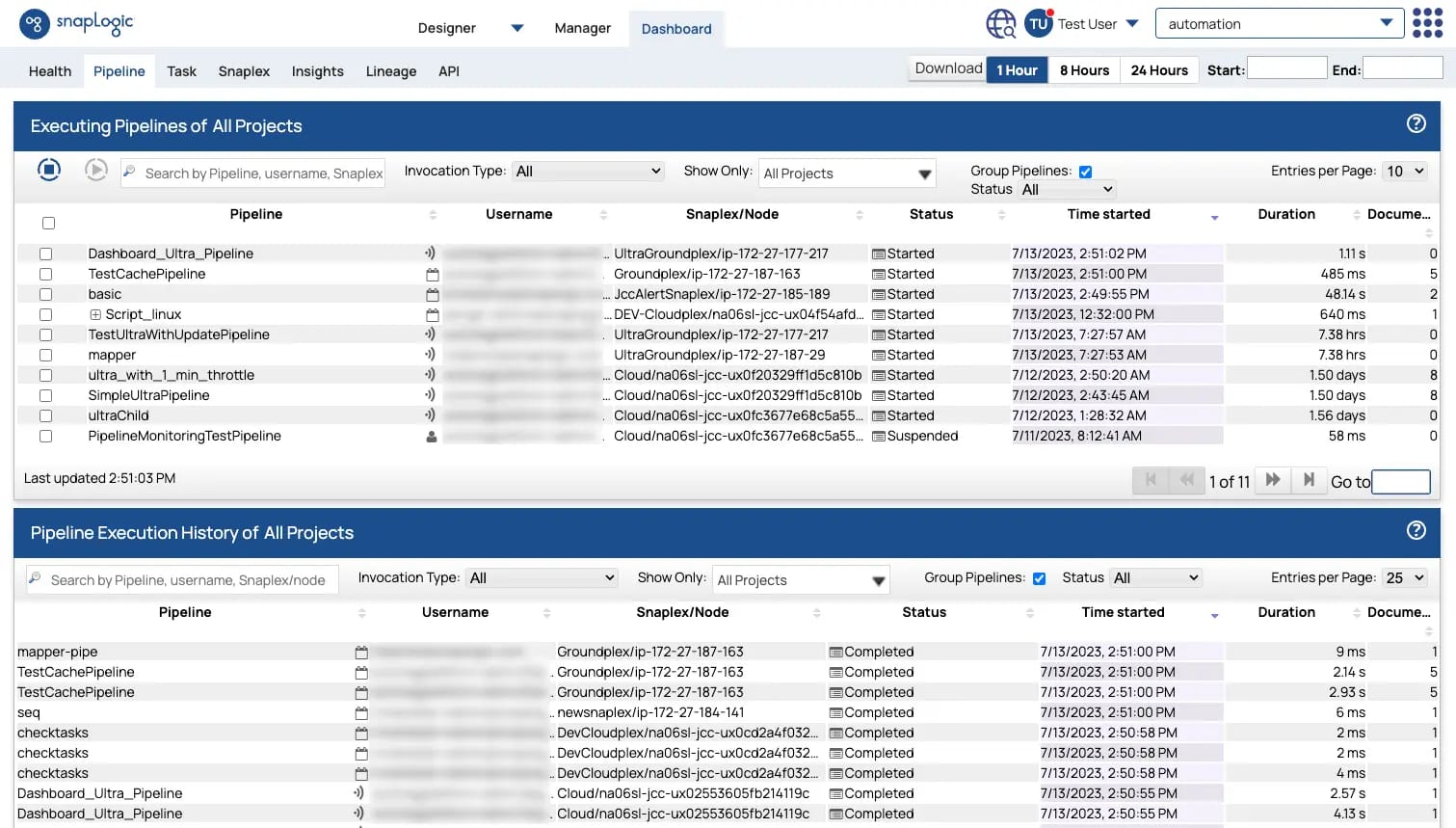Viewport: 1456px width, 828px height.
Task: Click status icon of Suspended row
Action: [878, 437]
